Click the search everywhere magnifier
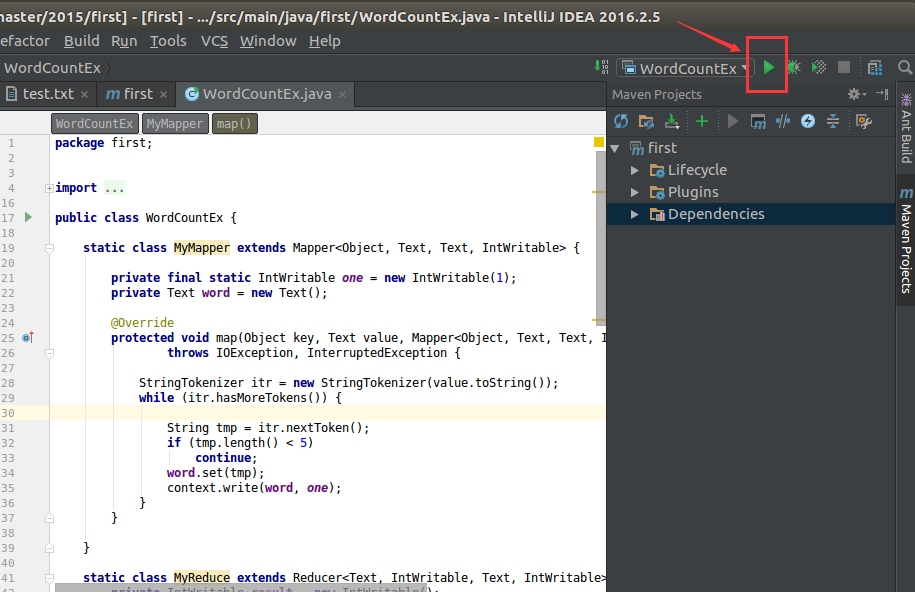 pyautogui.click(x=904, y=68)
